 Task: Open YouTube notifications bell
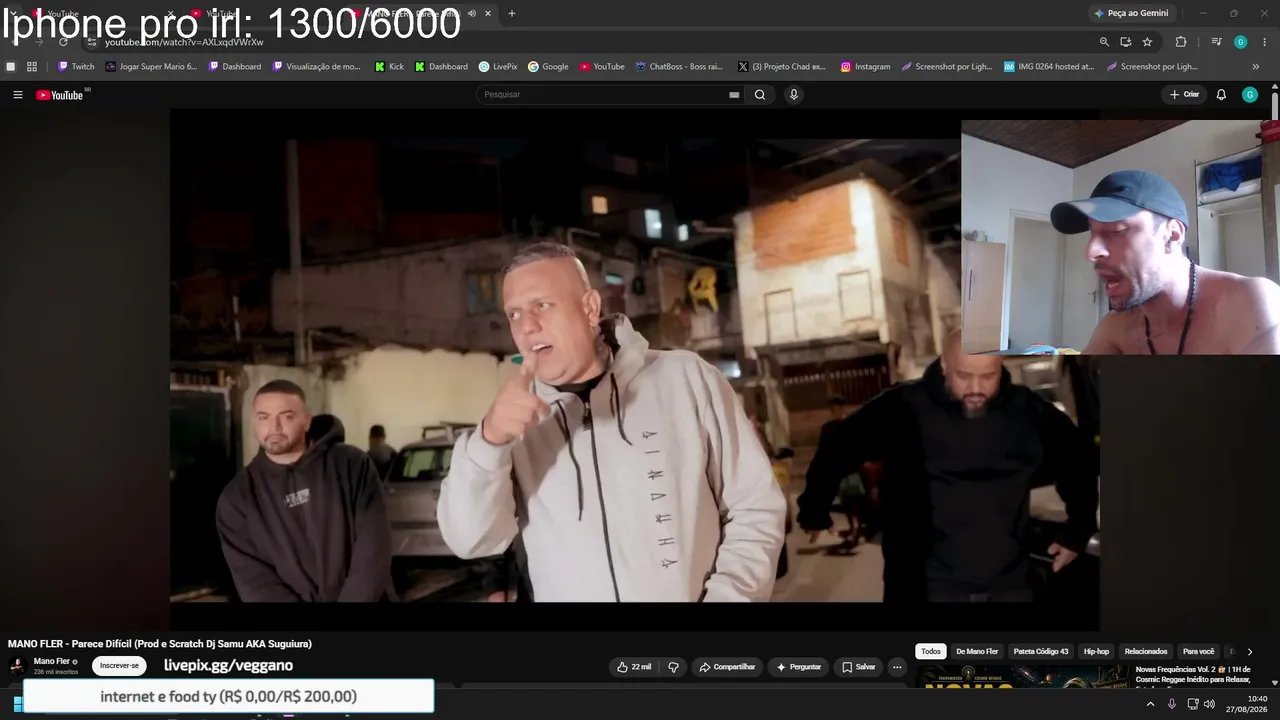tap(1221, 95)
